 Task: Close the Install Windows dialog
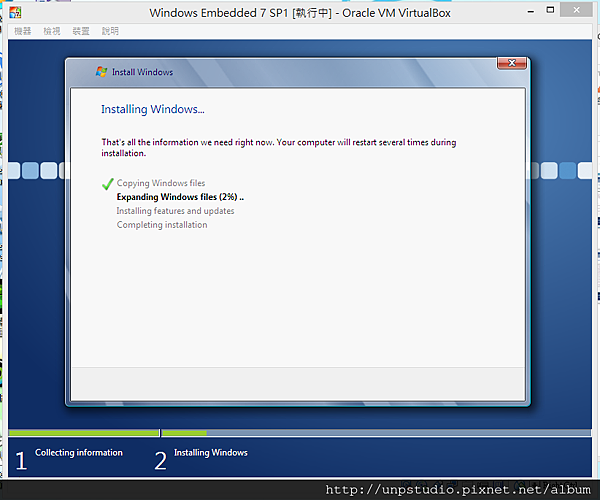[512, 63]
